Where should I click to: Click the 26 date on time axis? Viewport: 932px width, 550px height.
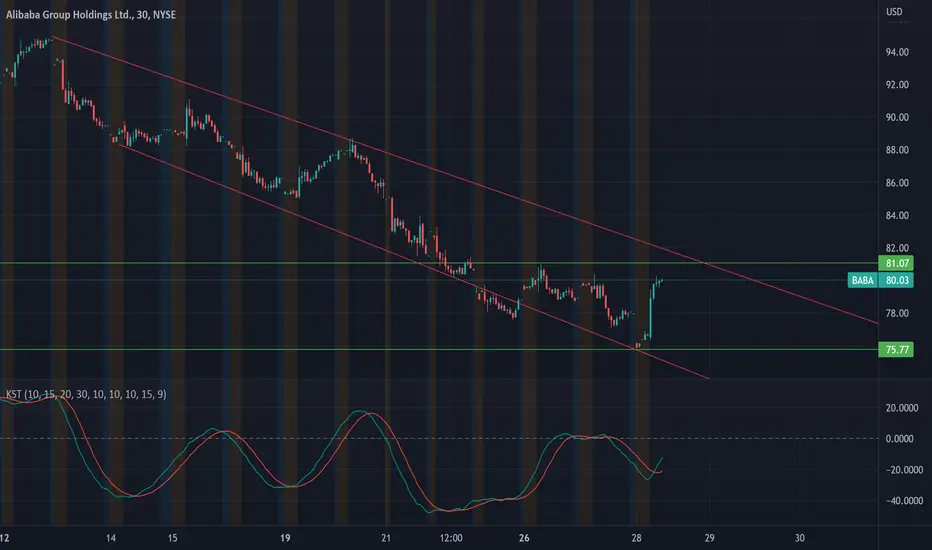click(x=524, y=538)
